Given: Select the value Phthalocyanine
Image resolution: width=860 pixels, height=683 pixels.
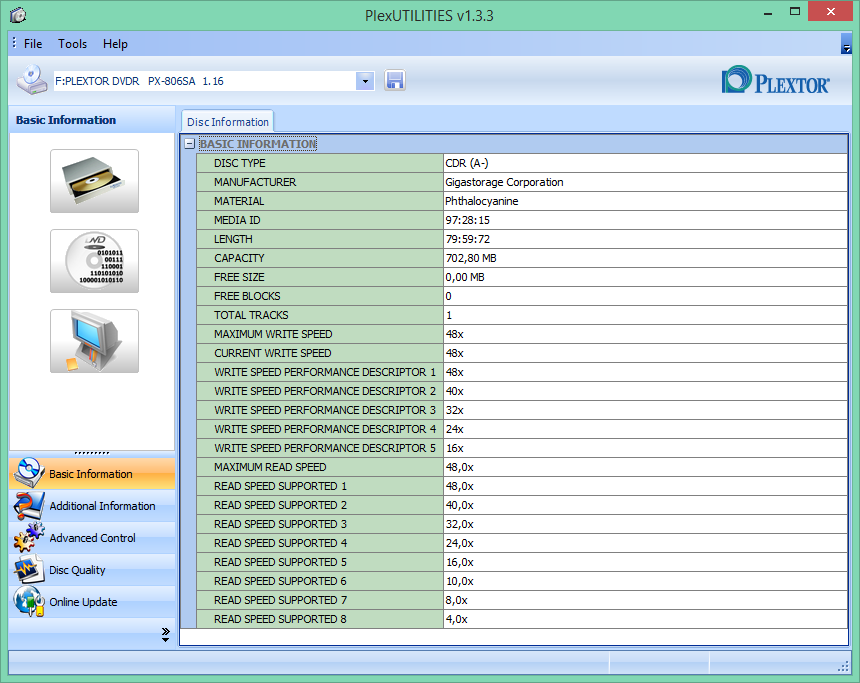Looking at the screenshot, I should [x=482, y=201].
